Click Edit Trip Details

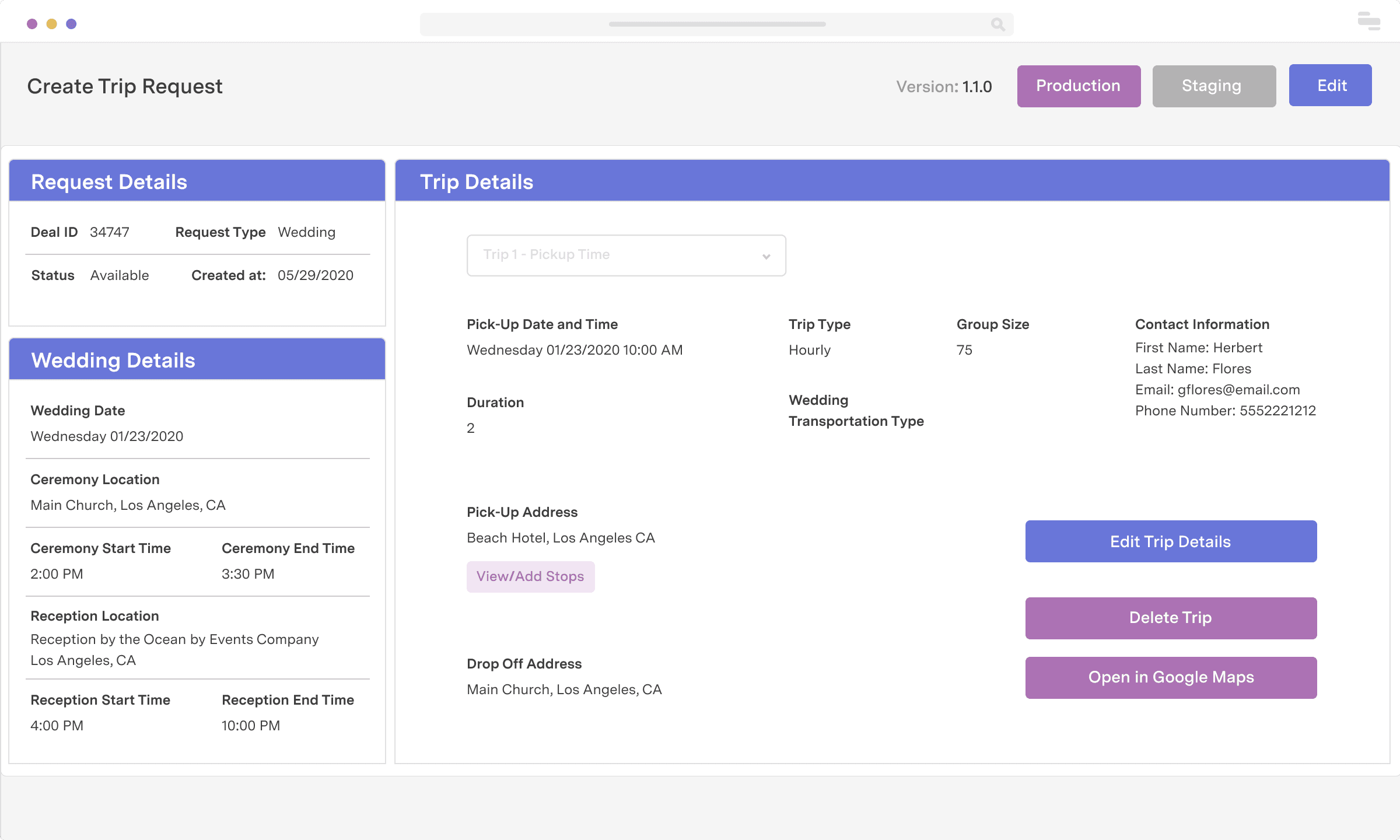(x=1170, y=541)
